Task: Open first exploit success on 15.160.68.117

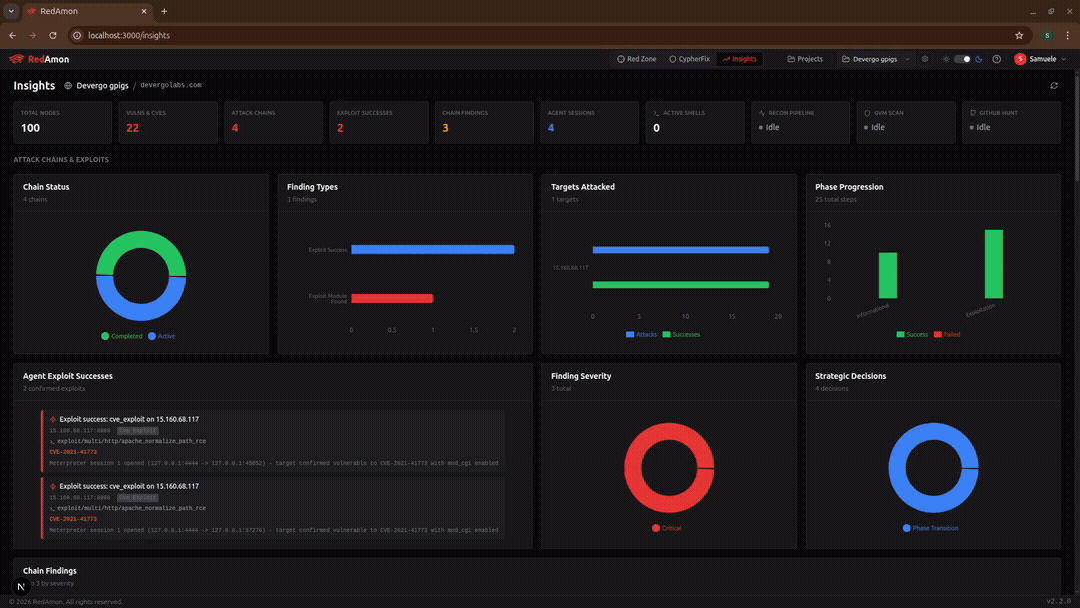Action: tap(128, 419)
